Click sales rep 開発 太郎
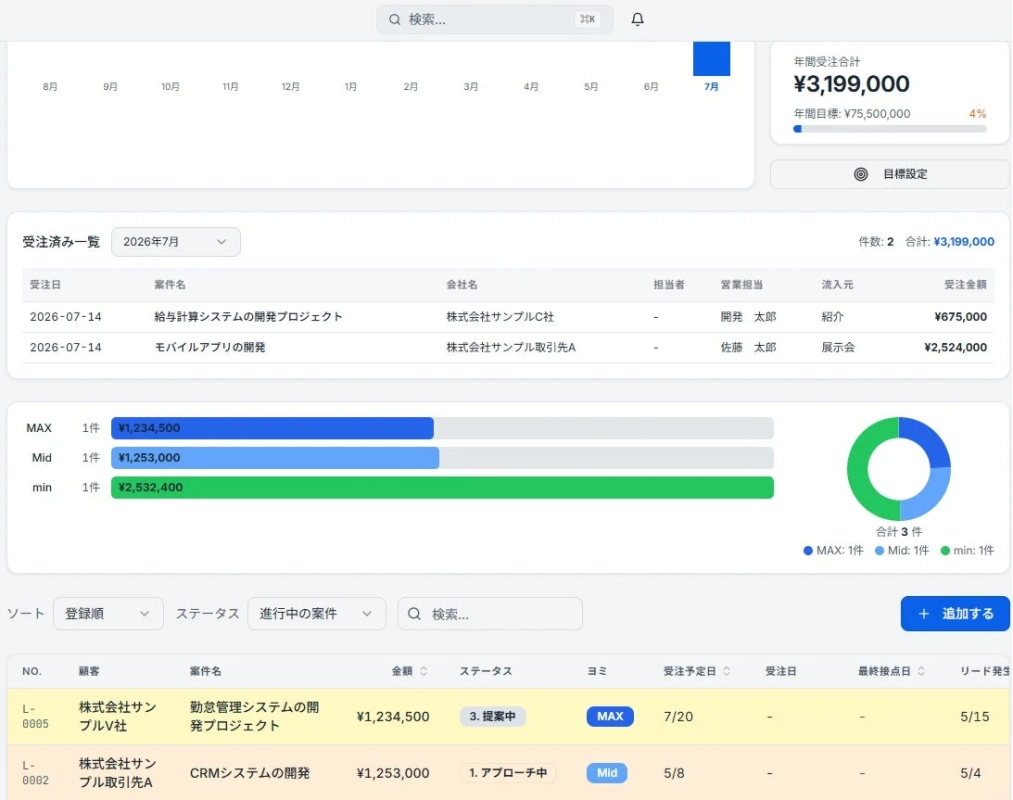 click(748, 317)
